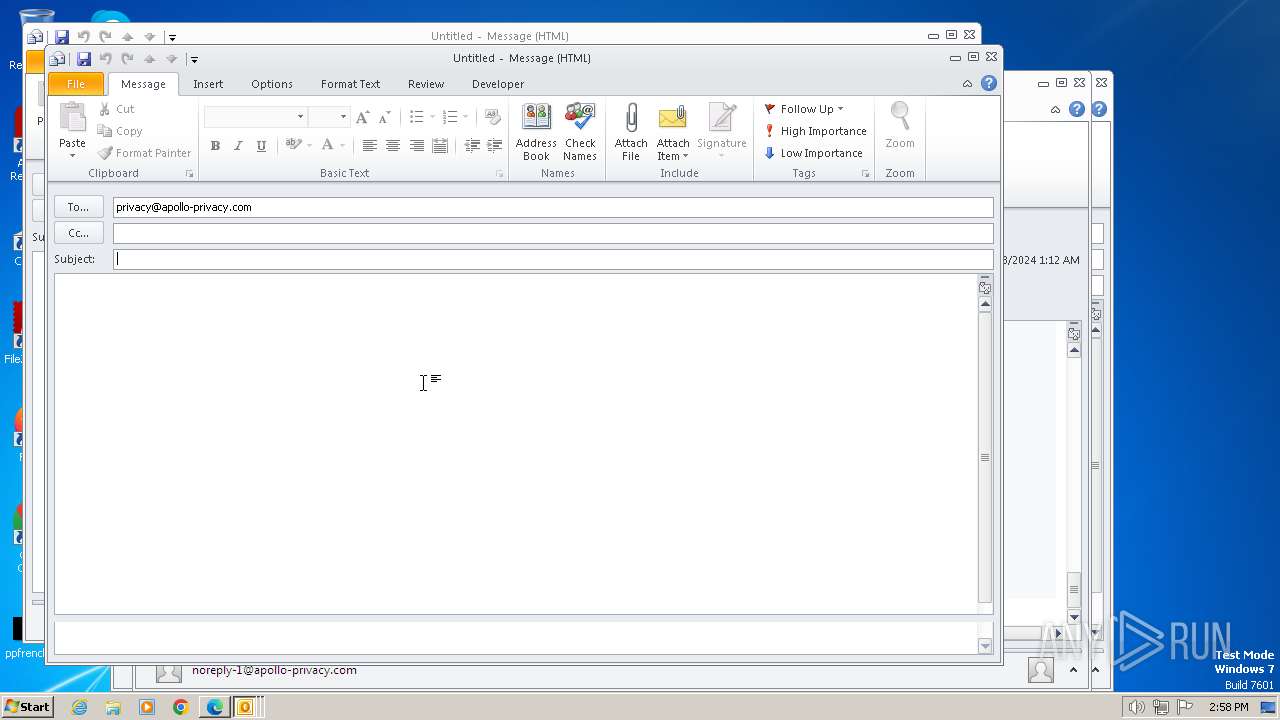Click the Decrease Indent icon

coord(472,146)
